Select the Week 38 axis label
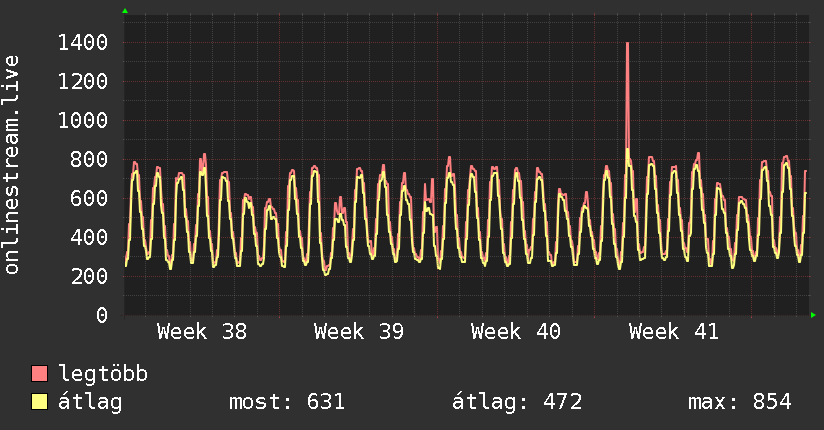This screenshot has height=430, width=824. [x=202, y=332]
